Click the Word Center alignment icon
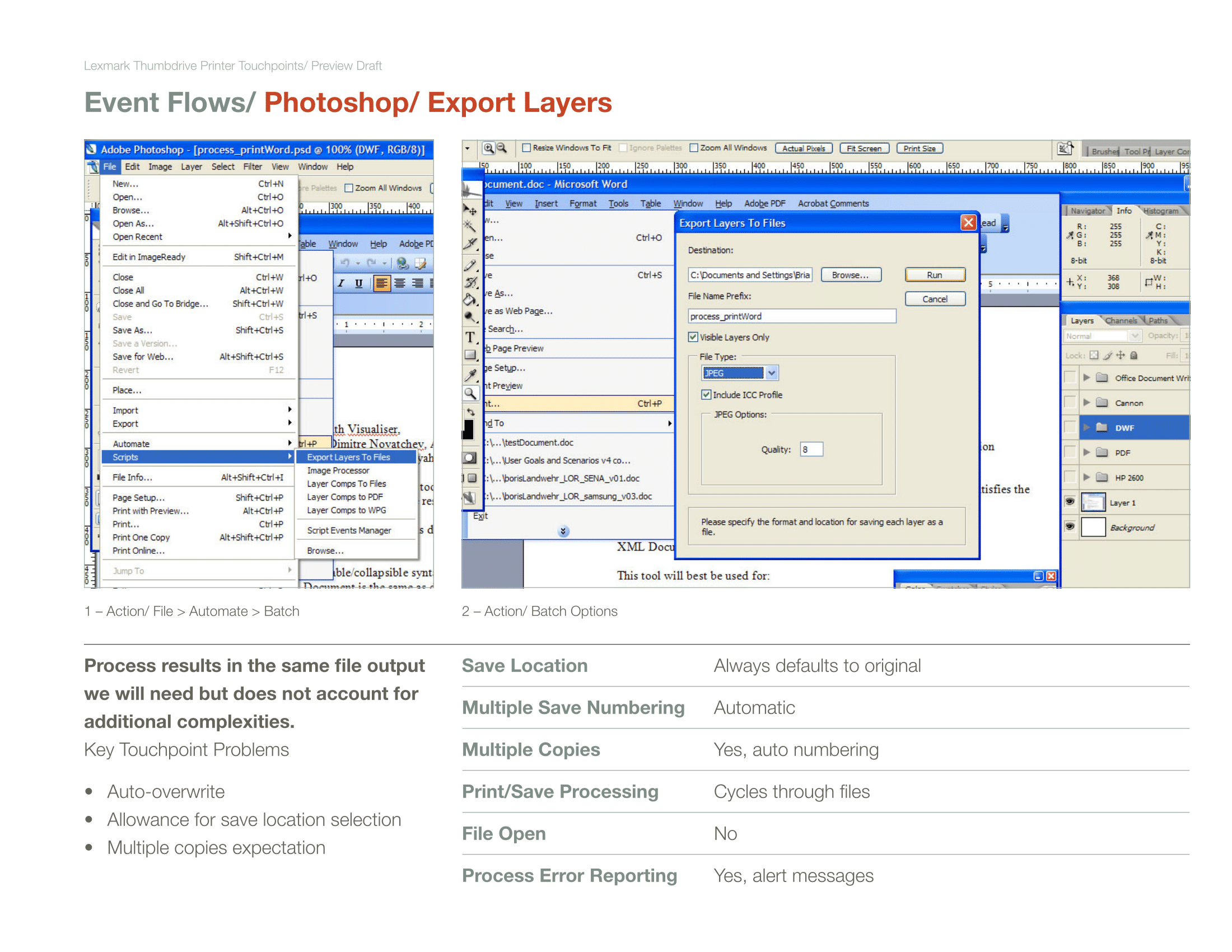The height and width of the screenshot is (952, 1232). [399, 283]
